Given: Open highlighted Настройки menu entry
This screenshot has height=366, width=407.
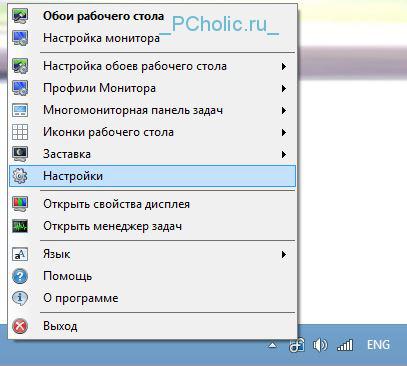Looking at the screenshot, I should click(152, 176).
